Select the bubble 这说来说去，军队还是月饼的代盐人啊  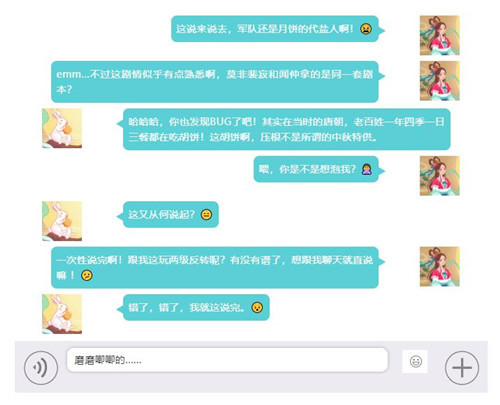point(275,29)
